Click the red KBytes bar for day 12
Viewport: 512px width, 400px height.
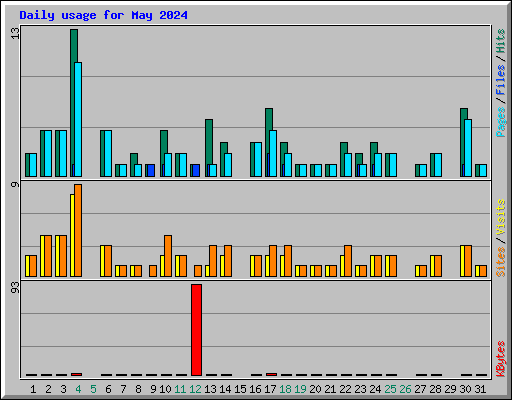pos(196,330)
